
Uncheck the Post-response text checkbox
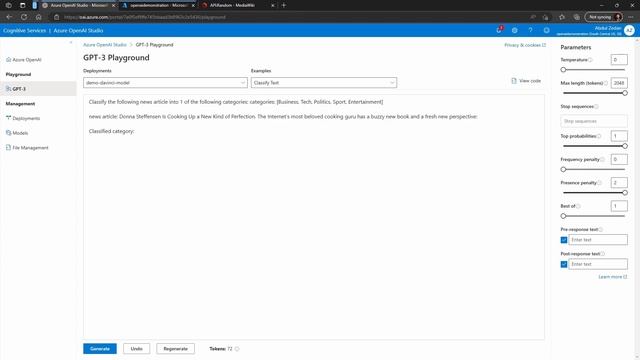(x=564, y=264)
